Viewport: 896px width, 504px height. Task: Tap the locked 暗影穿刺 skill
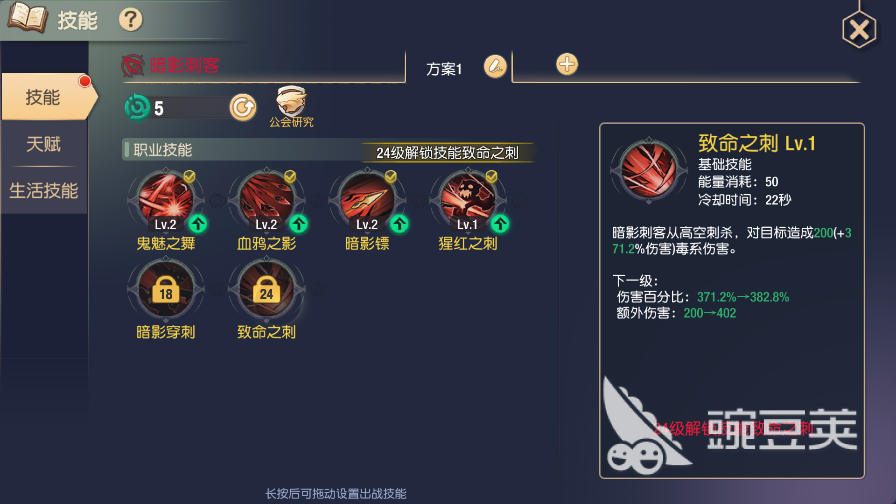166,289
